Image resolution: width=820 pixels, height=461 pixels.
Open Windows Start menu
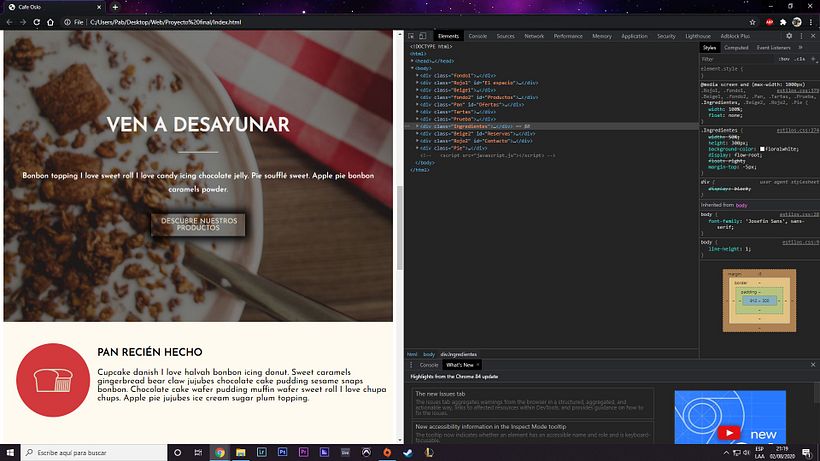(10, 453)
